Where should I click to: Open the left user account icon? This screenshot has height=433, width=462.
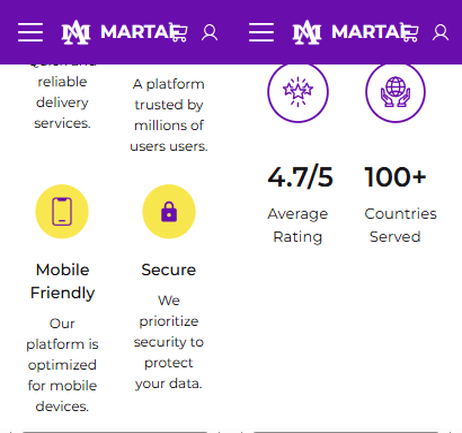[x=210, y=33]
